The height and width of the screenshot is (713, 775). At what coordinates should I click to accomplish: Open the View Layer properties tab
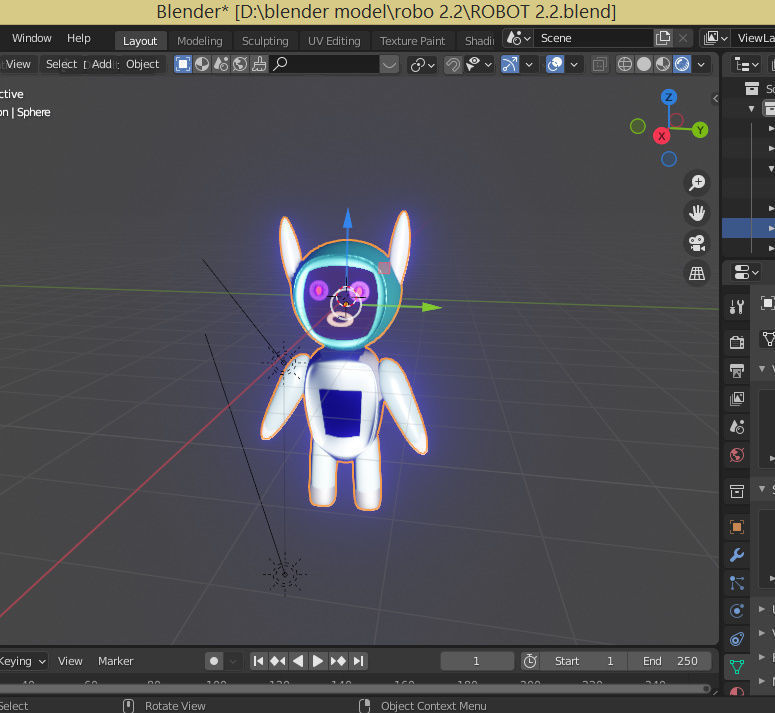coord(736,398)
